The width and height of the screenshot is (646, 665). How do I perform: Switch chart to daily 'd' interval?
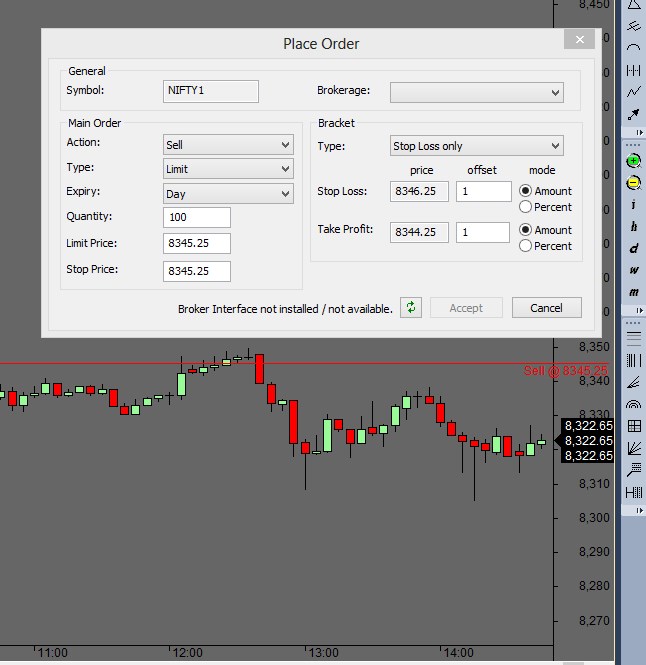[634, 249]
